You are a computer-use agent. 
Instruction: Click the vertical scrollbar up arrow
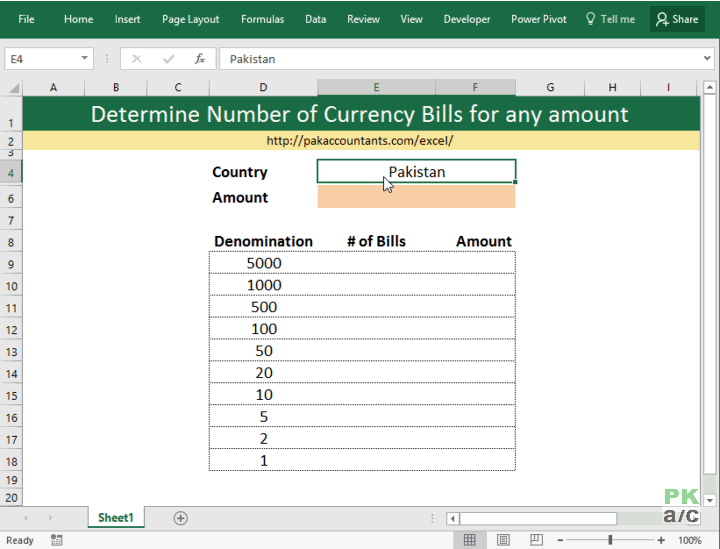click(x=709, y=87)
